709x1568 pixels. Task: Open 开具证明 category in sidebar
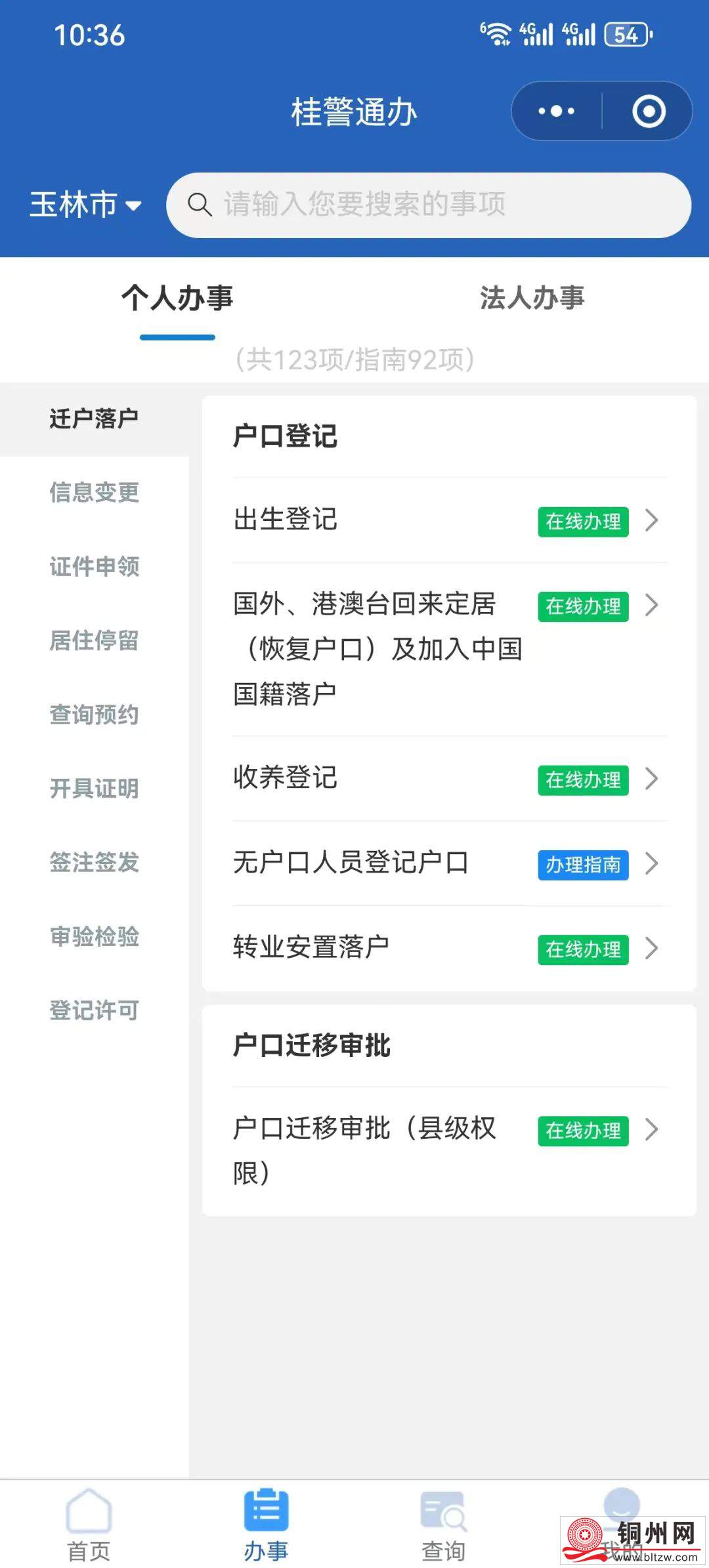point(95,789)
